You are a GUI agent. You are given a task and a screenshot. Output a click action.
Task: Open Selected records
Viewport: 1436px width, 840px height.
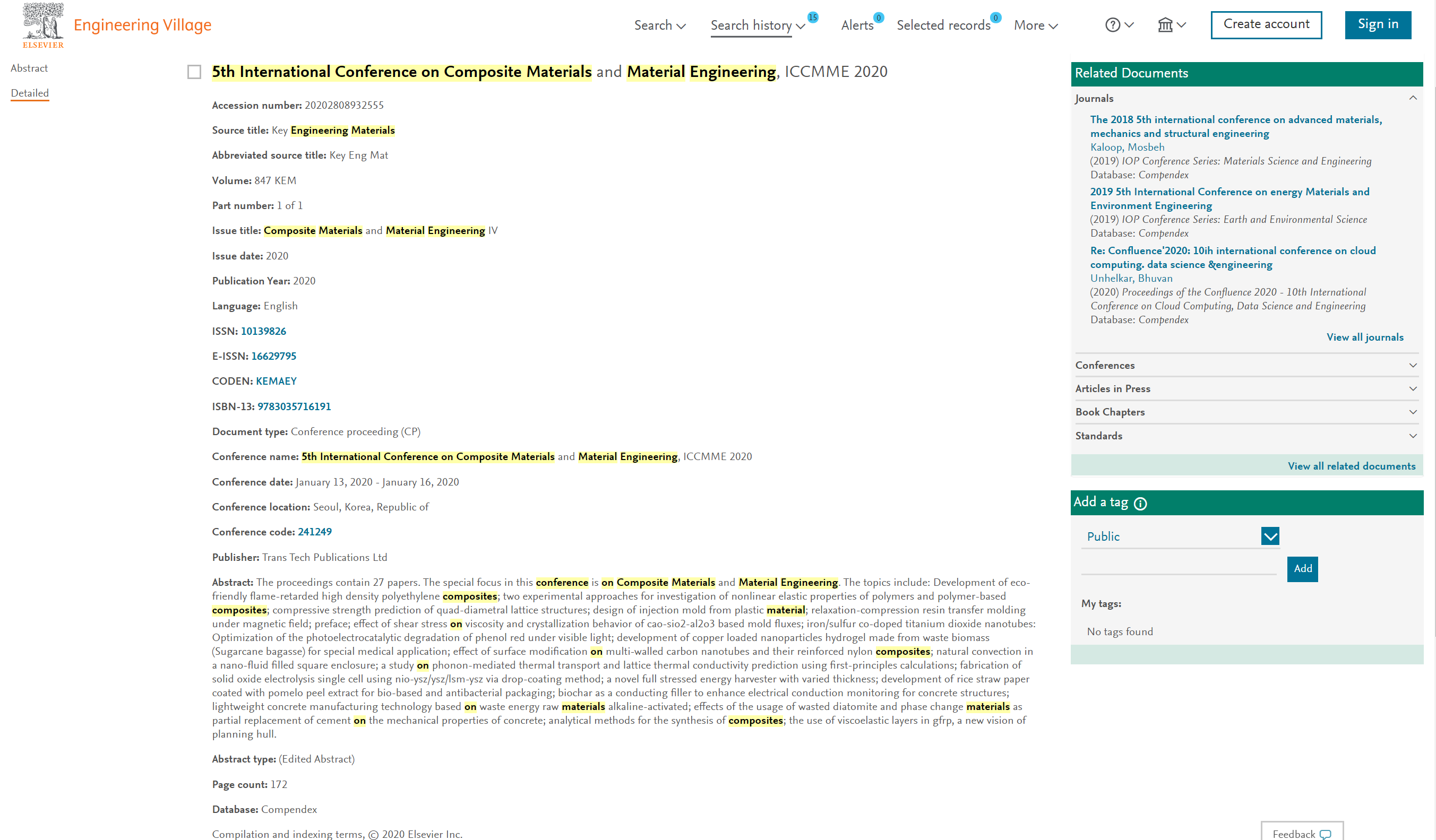pyautogui.click(x=944, y=25)
